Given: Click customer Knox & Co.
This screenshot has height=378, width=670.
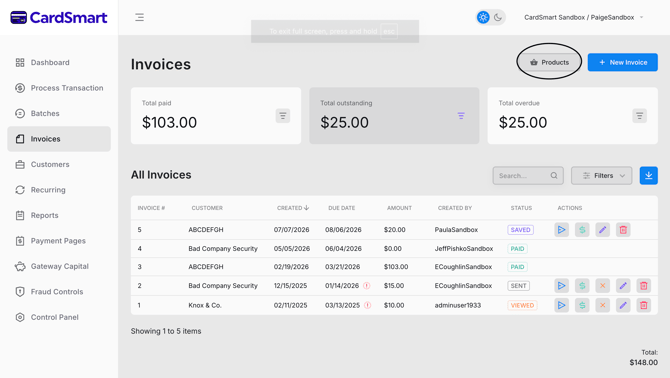Looking at the screenshot, I should pos(205,305).
